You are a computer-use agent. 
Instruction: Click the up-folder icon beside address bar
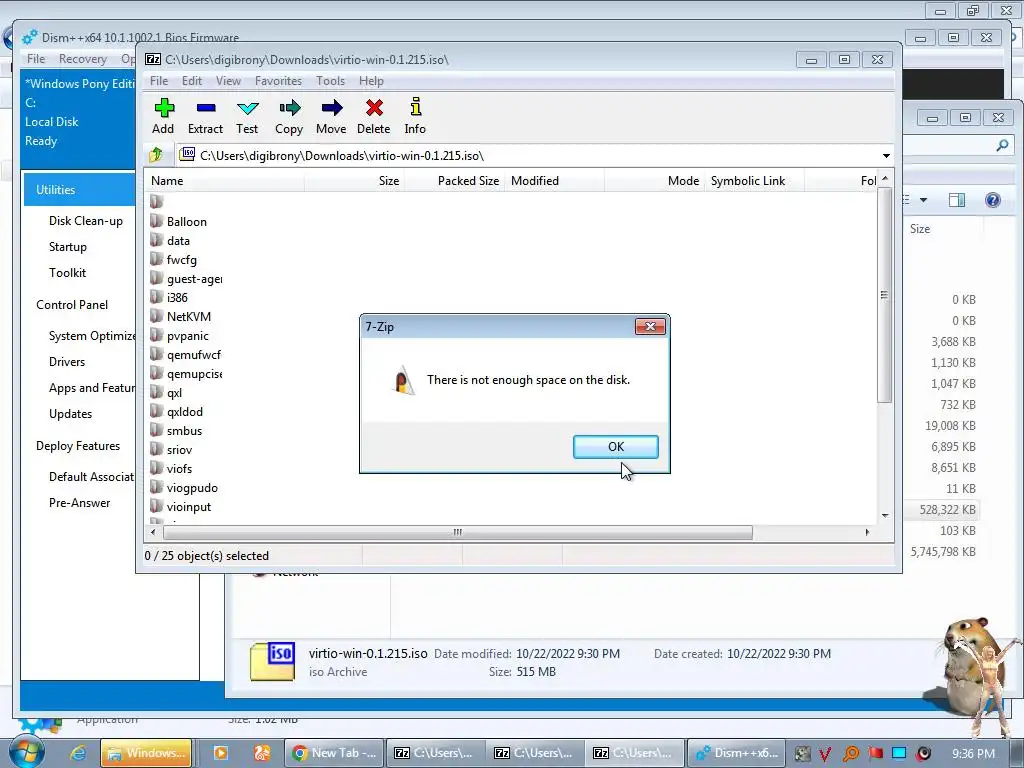click(156, 155)
